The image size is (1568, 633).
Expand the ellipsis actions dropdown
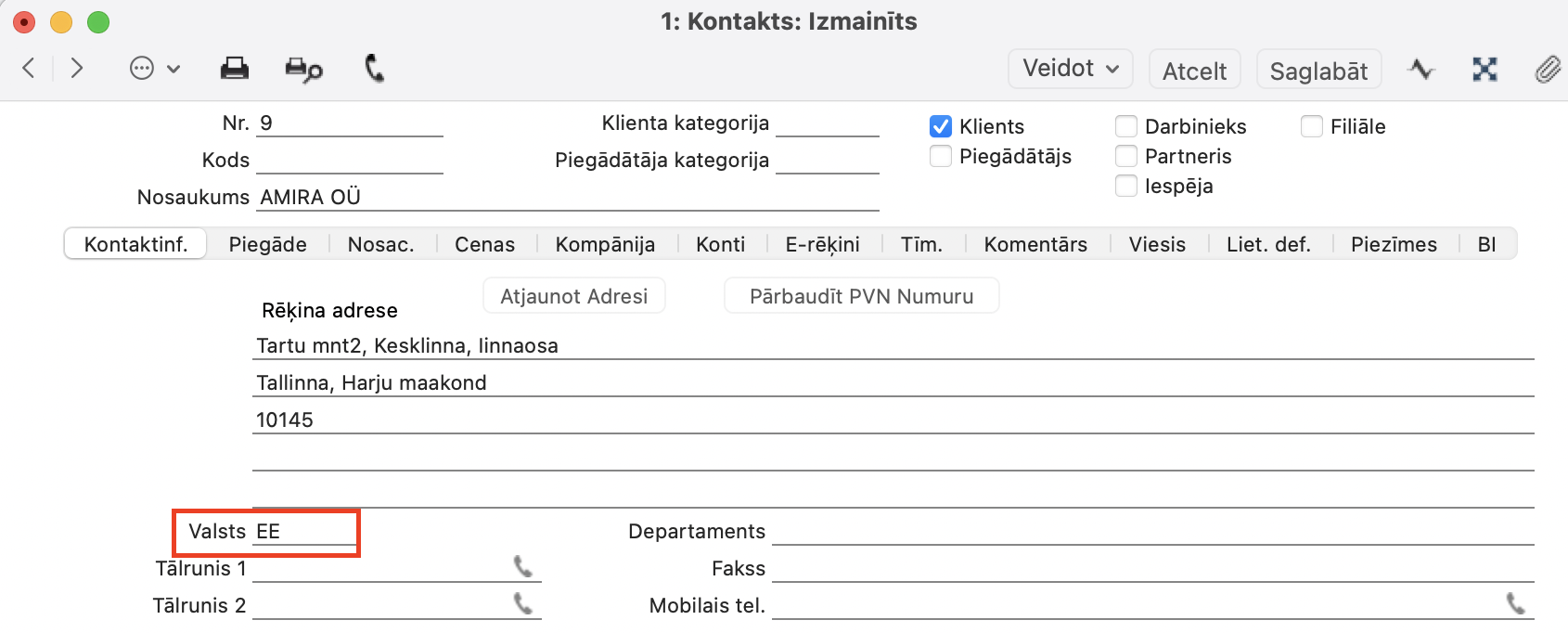click(x=154, y=69)
